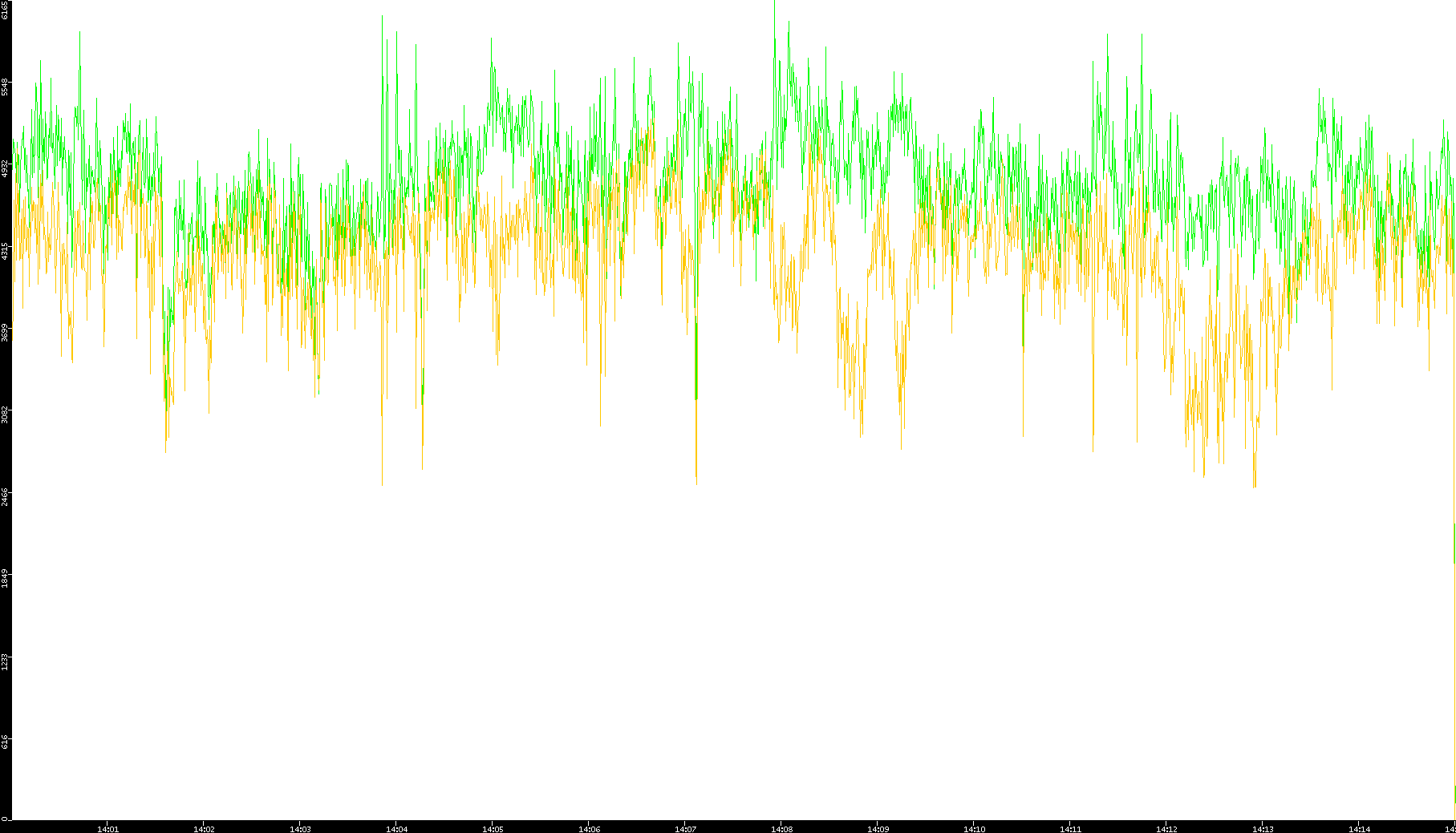Screen dimensions: 1456x833
Task: Click the 14:08 time axis label
Action: coord(781,829)
